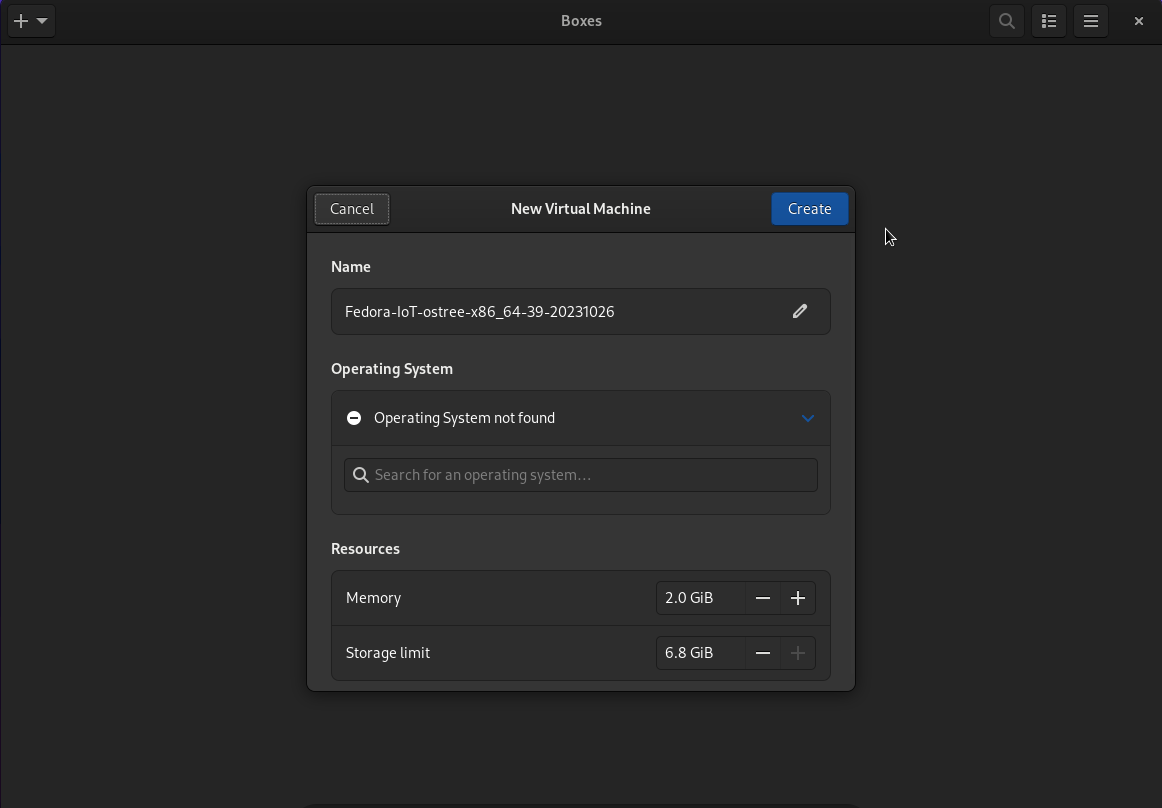This screenshot has width=1162, height=808.
Task: Click the Operating System not found row
Action: (580, 418)
